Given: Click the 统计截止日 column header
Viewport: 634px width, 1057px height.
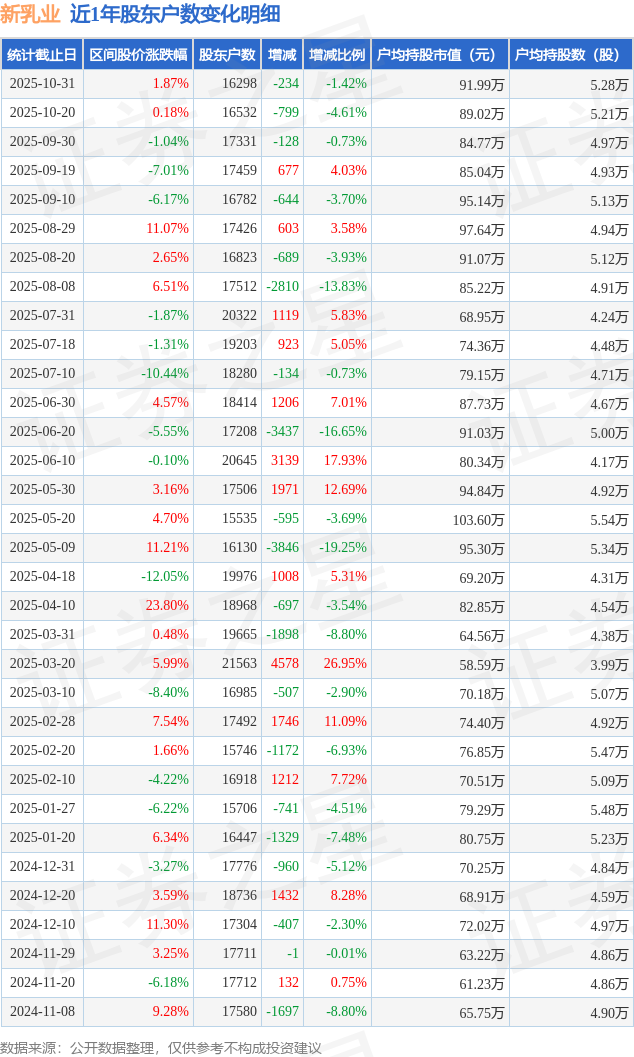Looking at the screenshot, I should (x=42, y=55).
